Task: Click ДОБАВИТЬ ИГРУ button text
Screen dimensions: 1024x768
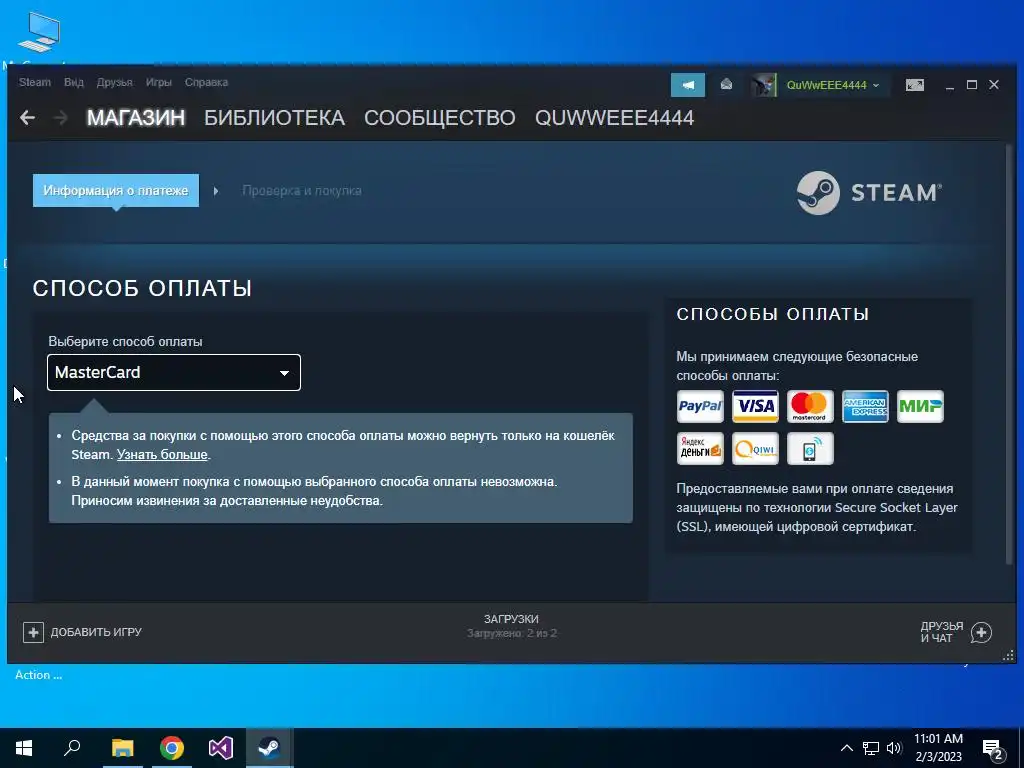Action: click(96, 632)
